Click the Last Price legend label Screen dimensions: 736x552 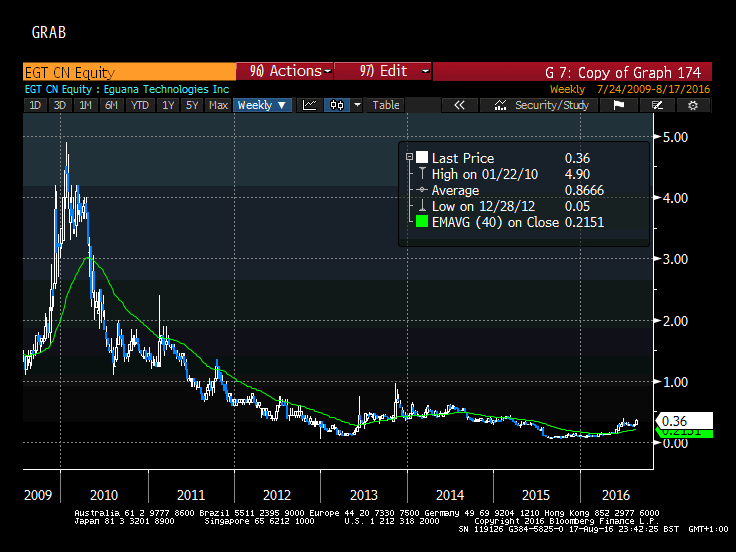click(x=463, y=158)
